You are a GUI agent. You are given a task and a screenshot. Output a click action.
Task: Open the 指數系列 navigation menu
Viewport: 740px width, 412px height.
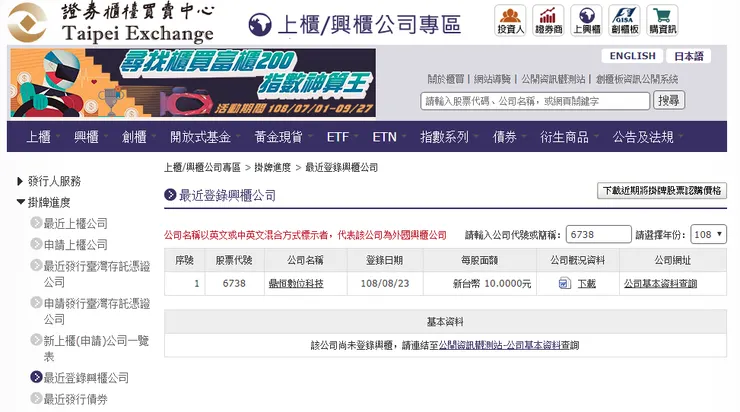(445, 137)
